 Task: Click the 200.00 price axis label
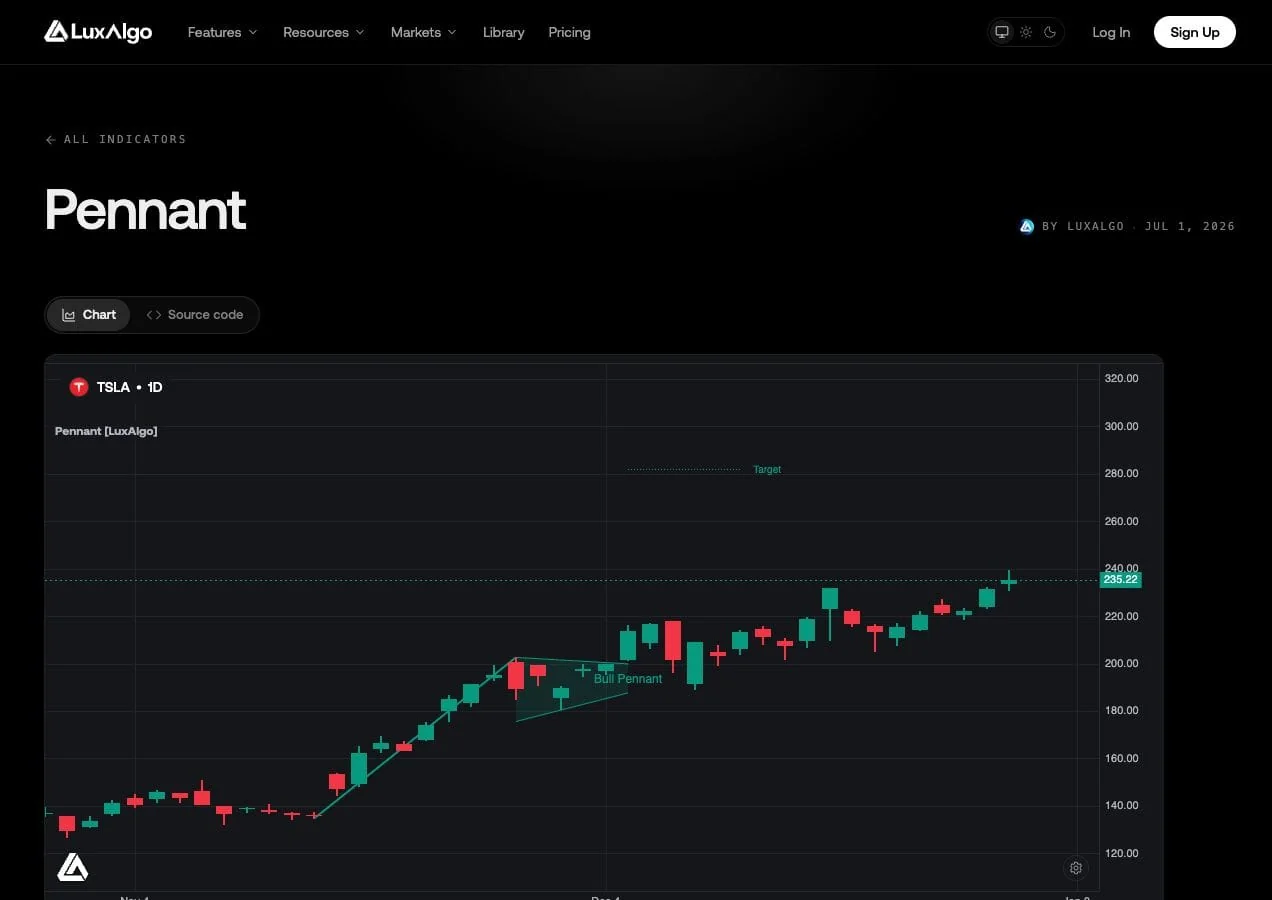(1121, 663)
